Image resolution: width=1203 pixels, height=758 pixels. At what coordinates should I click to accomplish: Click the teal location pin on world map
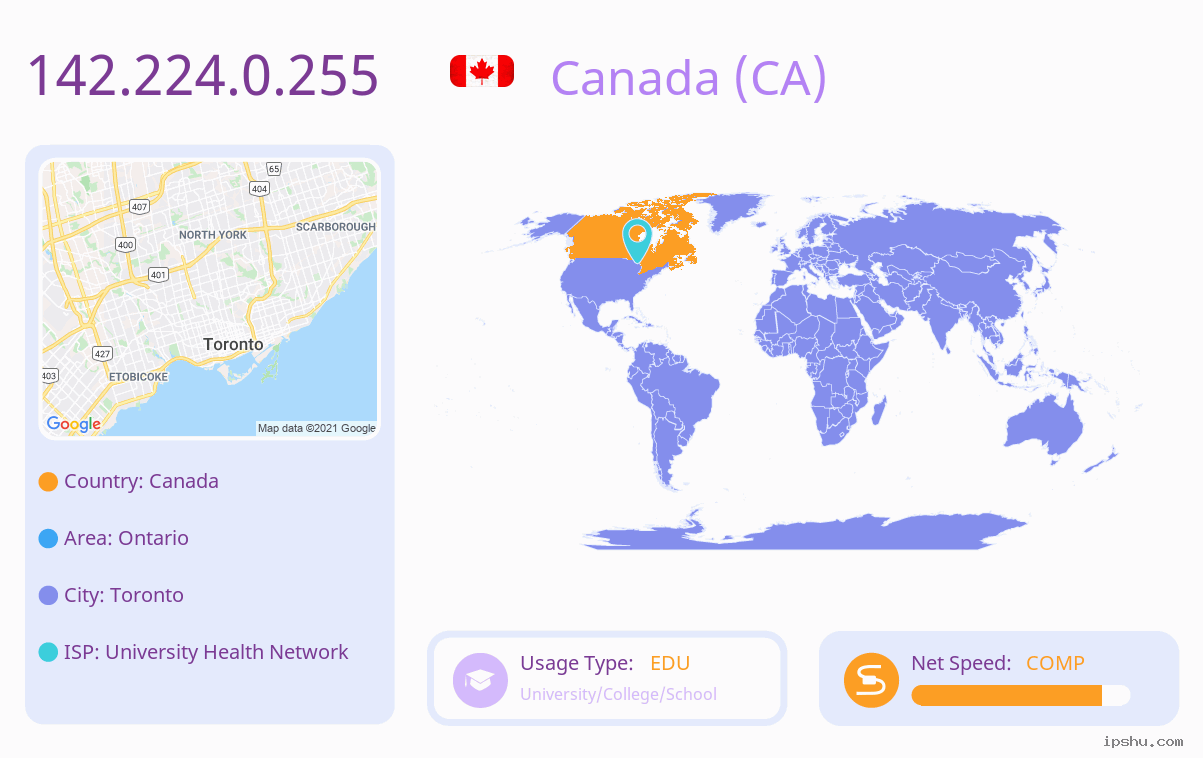tap(637, 241)
